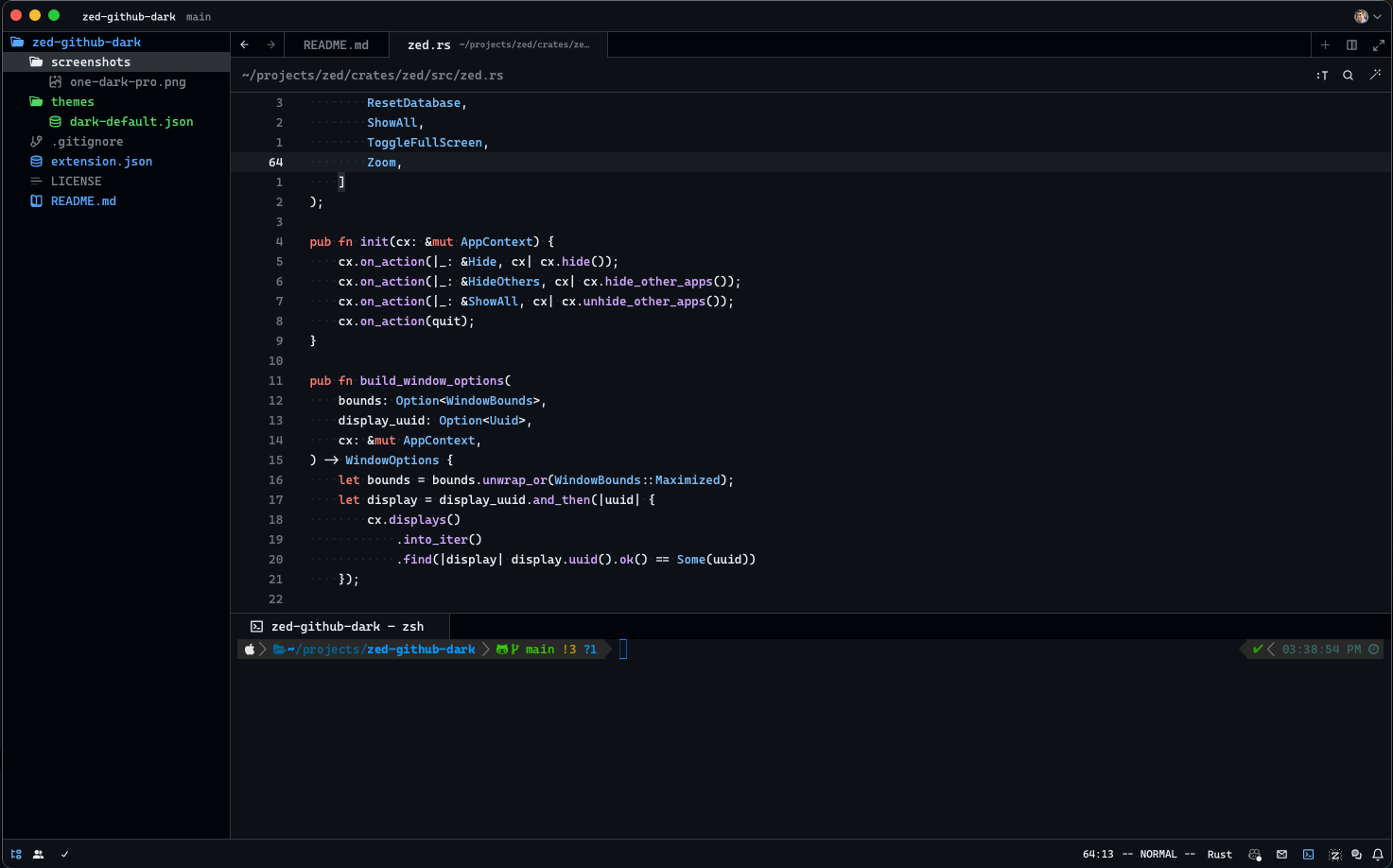Click the Copilot icon in the status bar
This screenshot has width=1393, height=868.
click(x=1254, y=854)
